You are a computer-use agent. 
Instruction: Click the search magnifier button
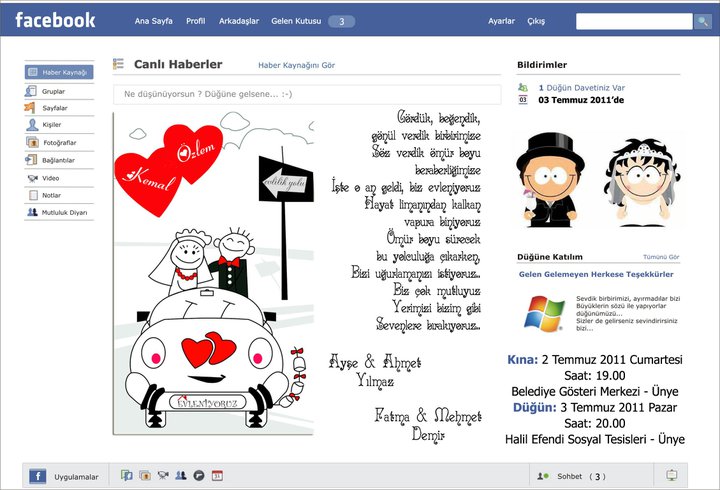click(702, 21)
